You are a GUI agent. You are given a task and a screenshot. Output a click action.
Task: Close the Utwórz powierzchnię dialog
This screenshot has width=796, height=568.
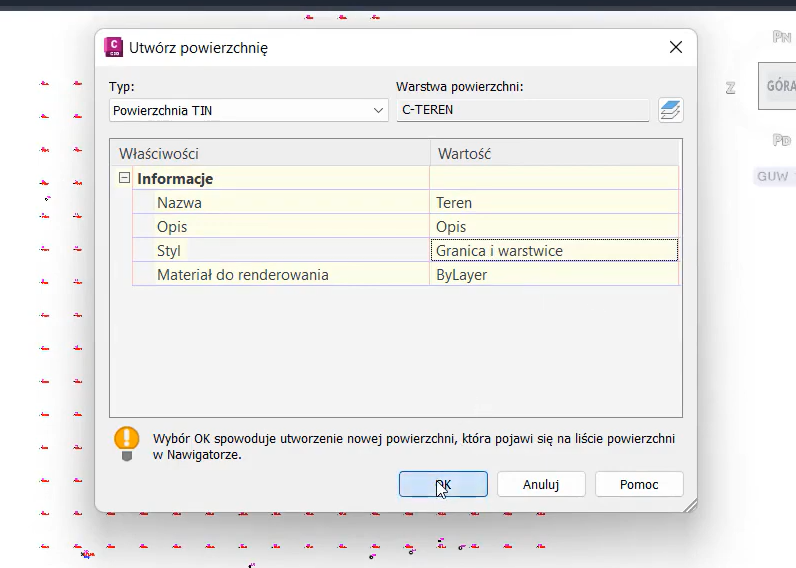676,47
